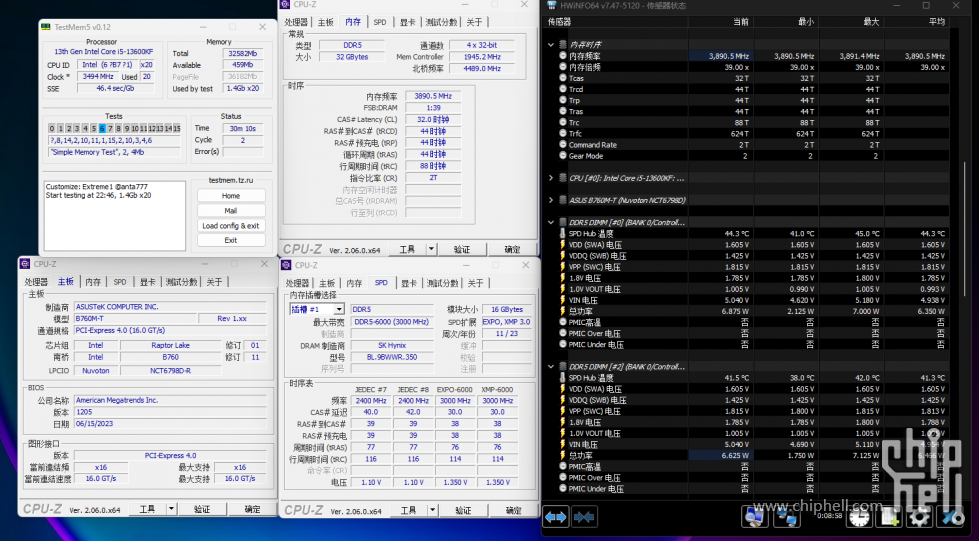979x541 pixels.
Task: Open 显卡 tab in motherboard CPU-Z window
Action: coord(147,282)
